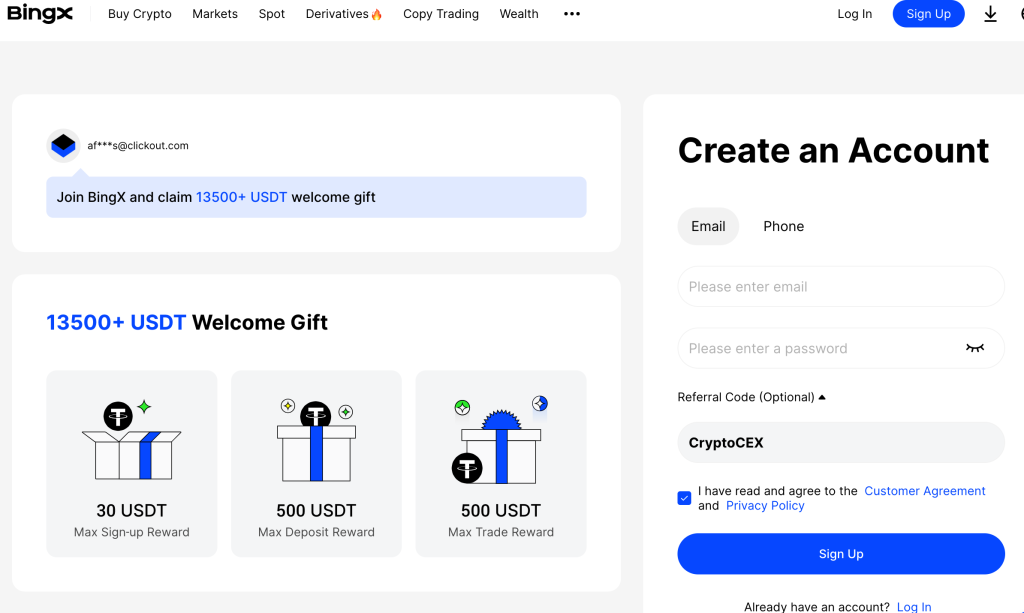The image size is (1024, 613).
Task: Open the three-dot more menu
Action: click(572, 14)
